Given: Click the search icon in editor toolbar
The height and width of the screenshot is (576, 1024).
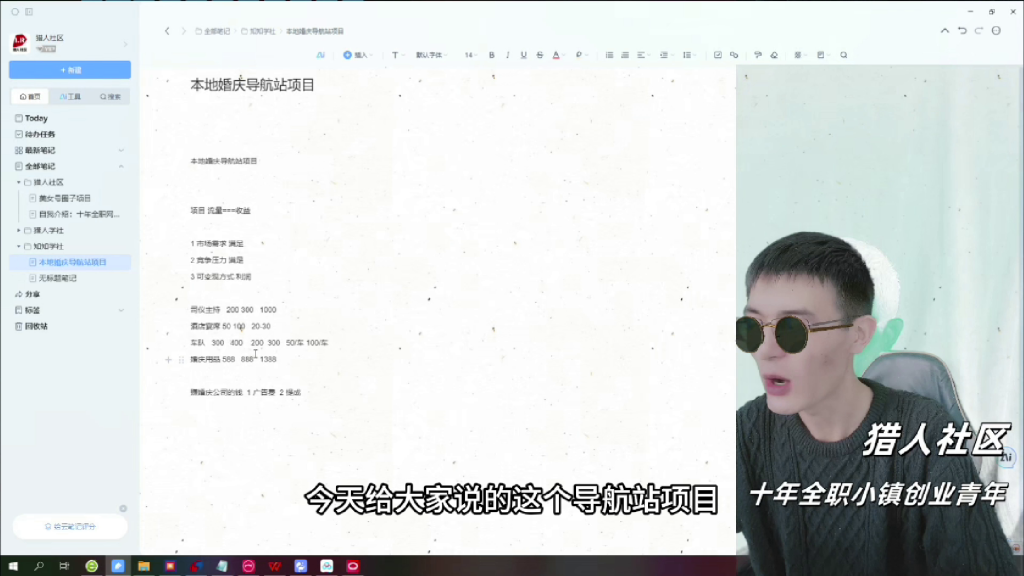Looking at the screenshot, I should click(x=844, y=55).
